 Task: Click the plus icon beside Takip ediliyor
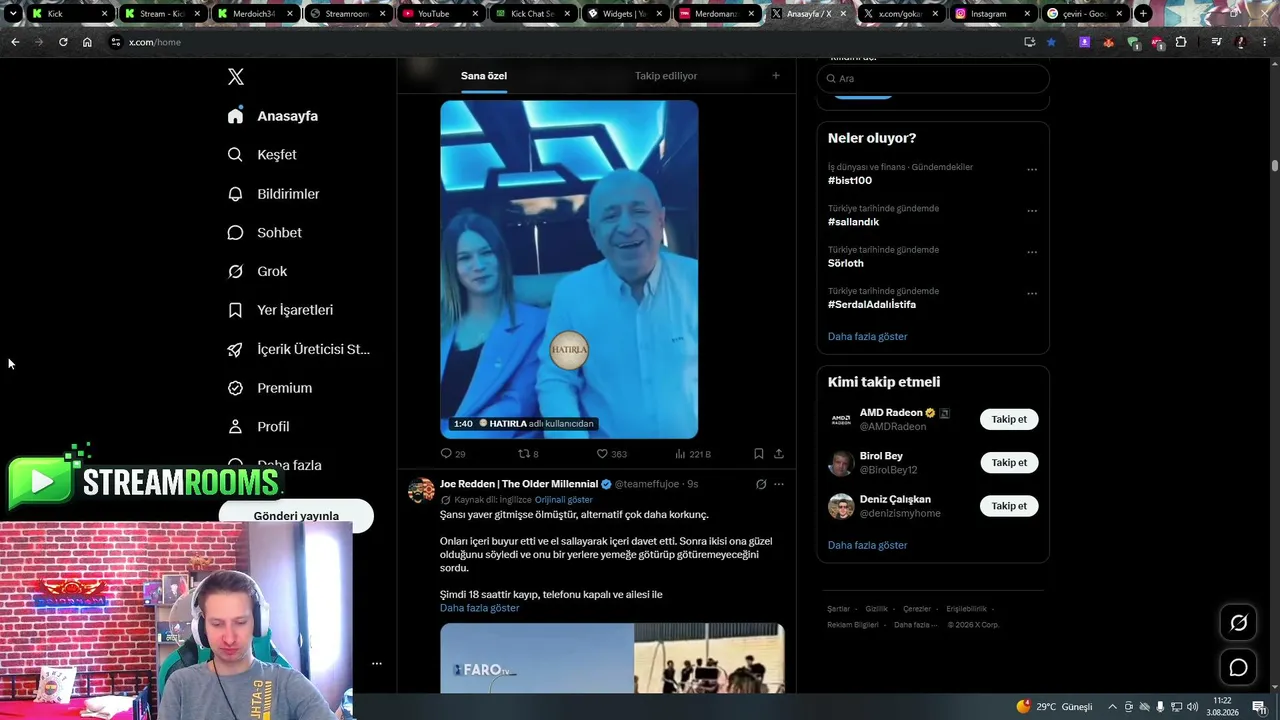click(x=775, y=76)
